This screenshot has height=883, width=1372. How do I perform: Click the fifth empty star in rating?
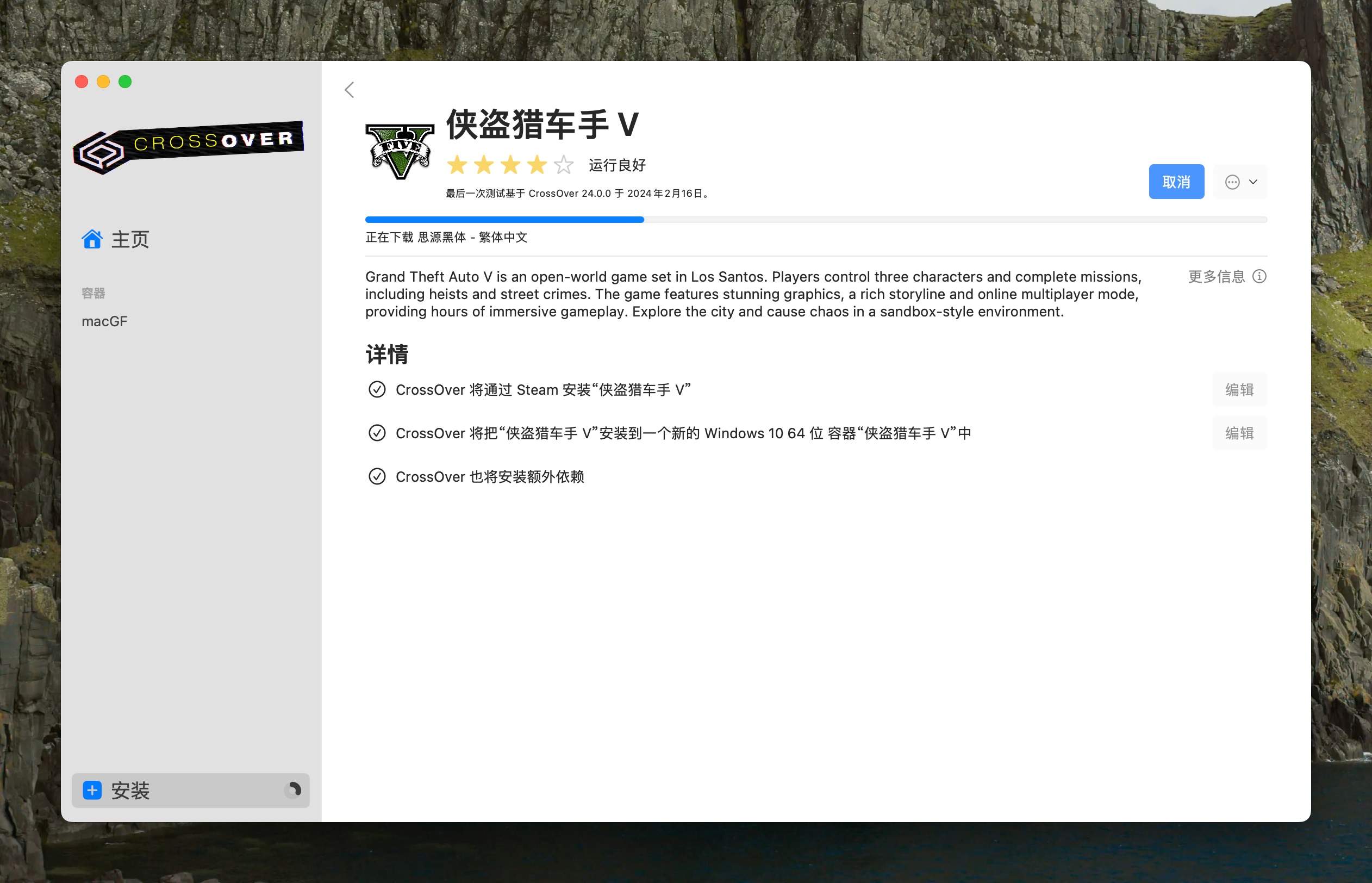click(x=563, y=165)
